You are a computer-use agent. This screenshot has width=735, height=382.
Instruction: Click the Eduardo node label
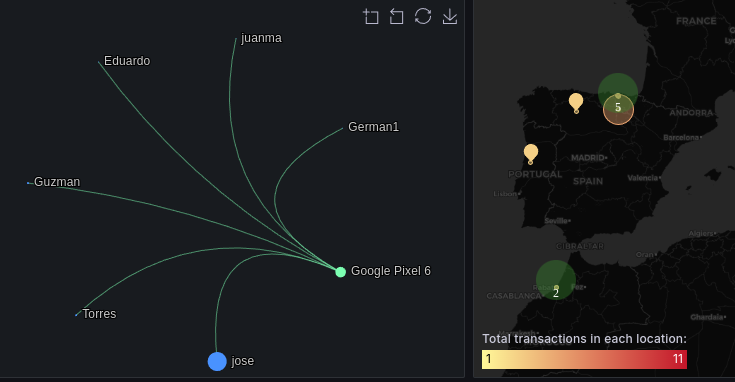127,61
